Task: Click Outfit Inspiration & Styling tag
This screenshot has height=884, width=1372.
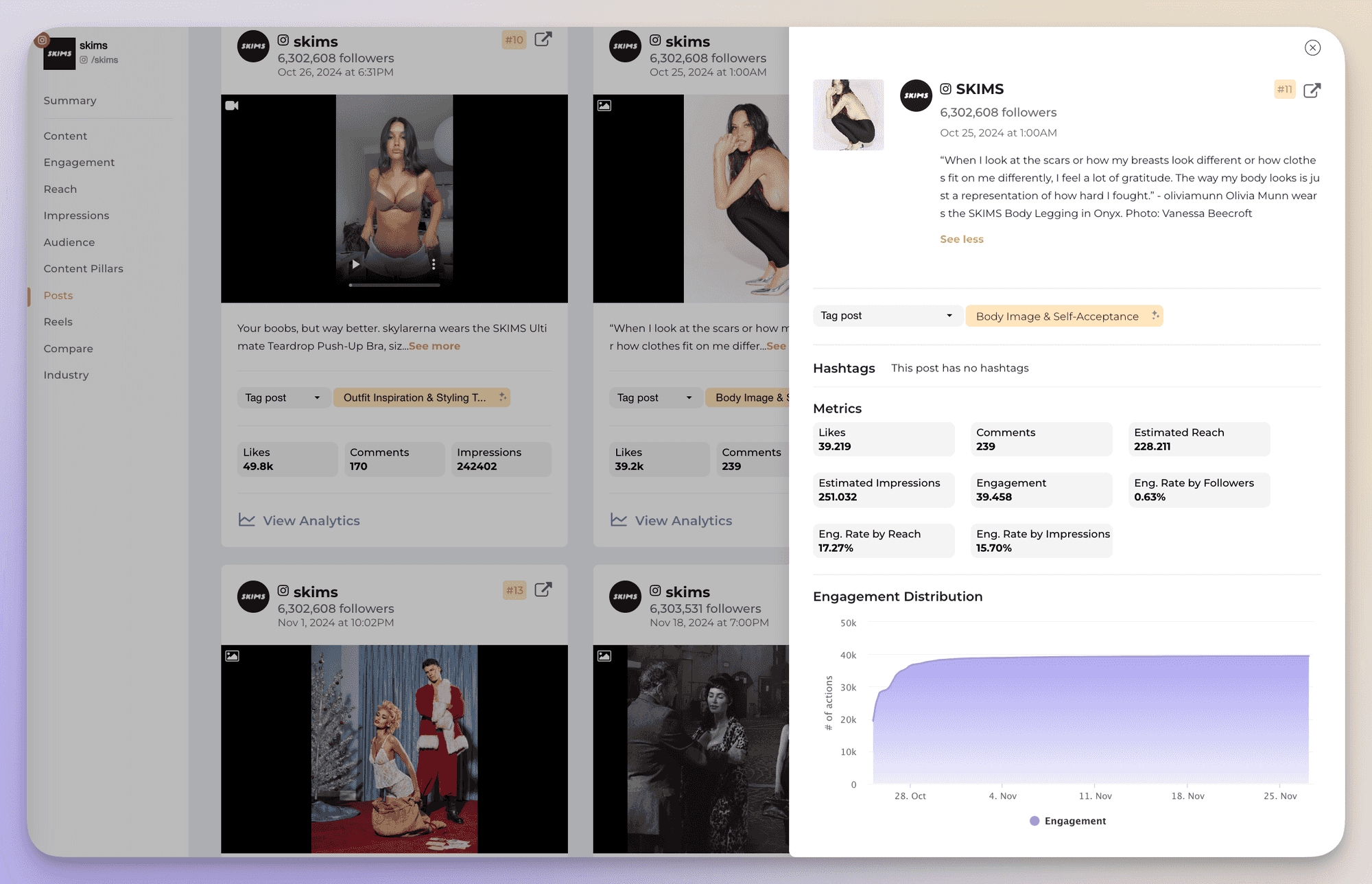Action: click(x=421, y=397)
